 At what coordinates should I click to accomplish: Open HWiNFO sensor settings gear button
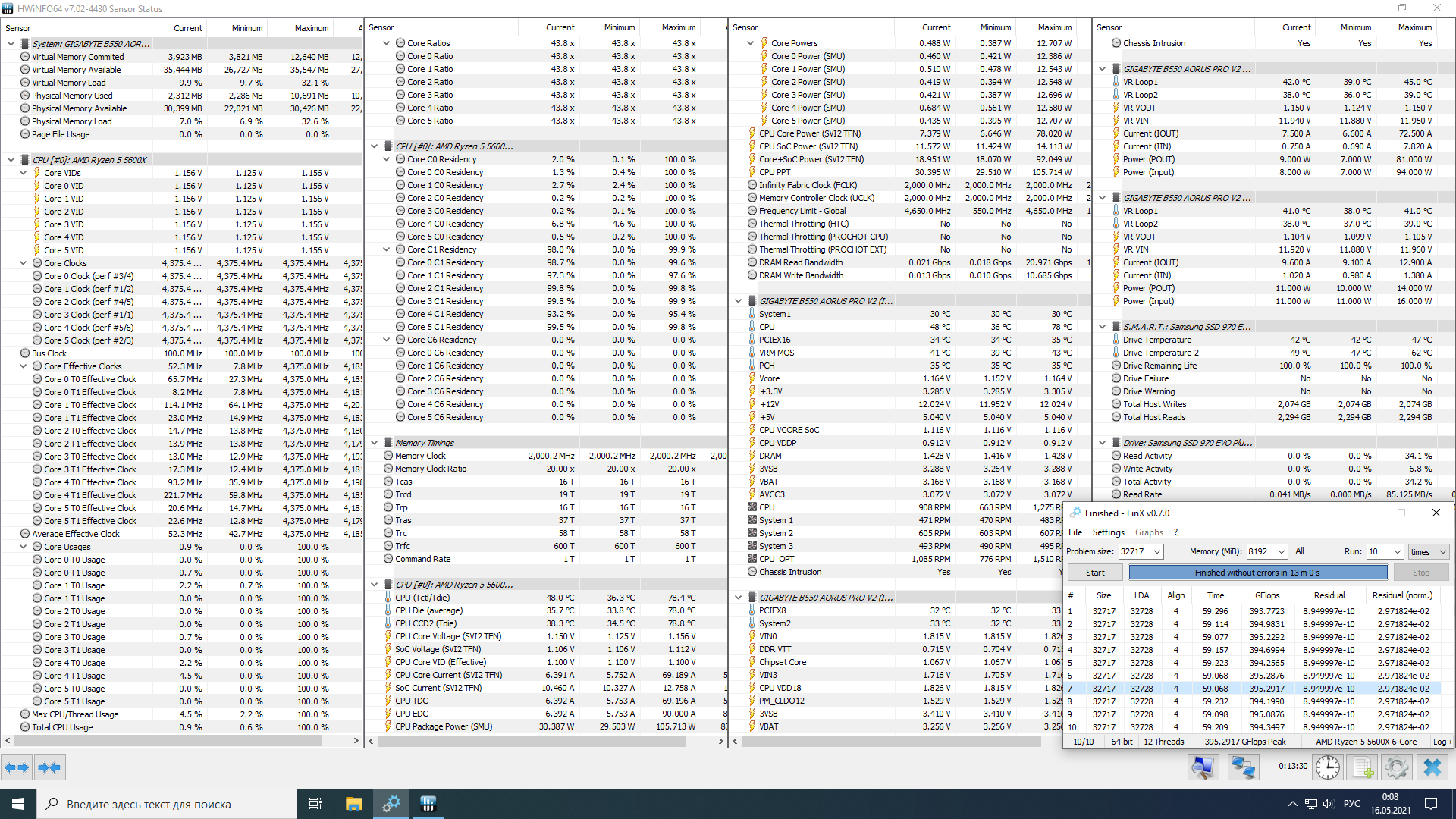pyautogui.click(x=1396, y=767)
